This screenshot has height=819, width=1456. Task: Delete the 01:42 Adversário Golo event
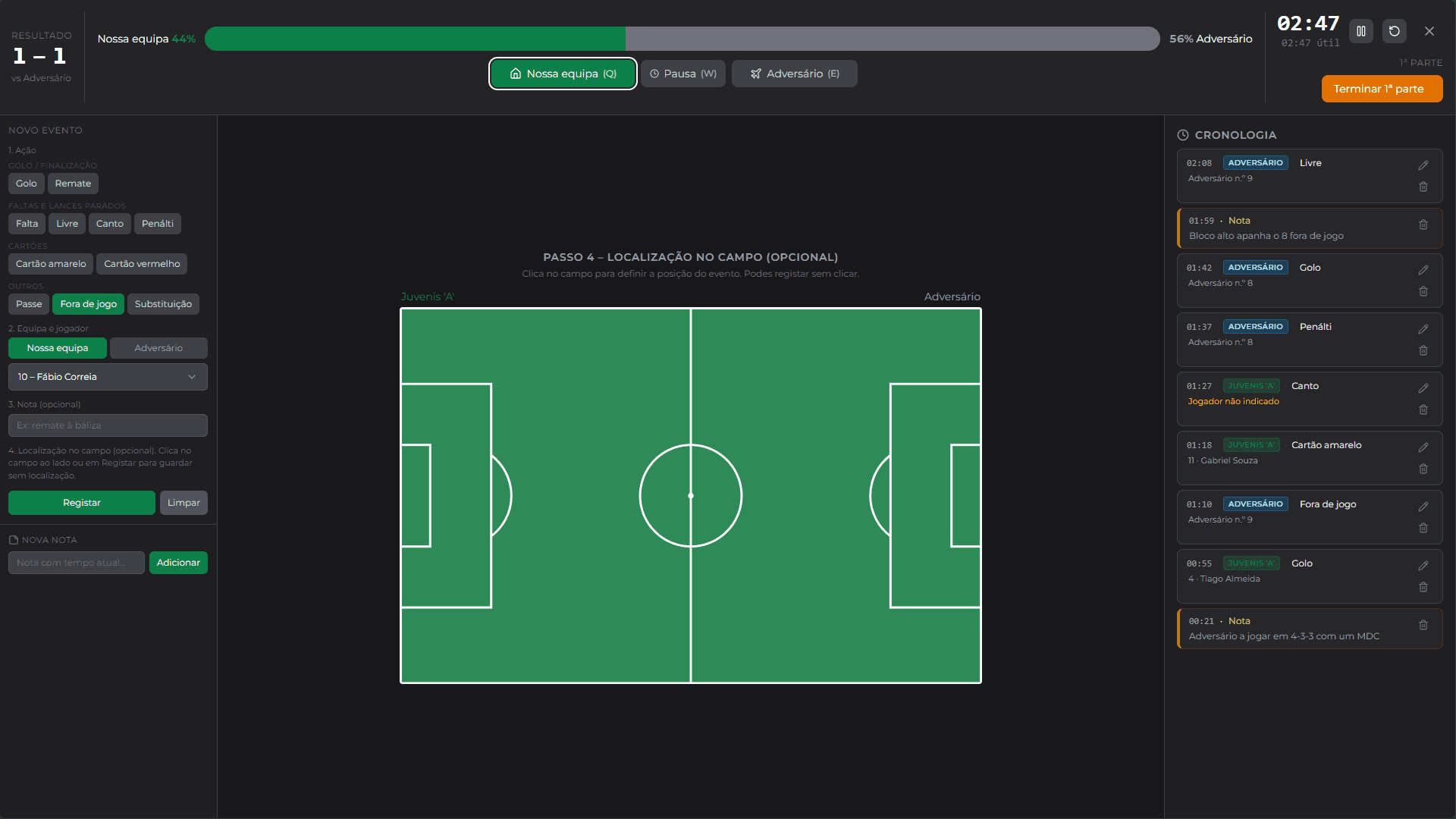click(x=1423, y=291)
